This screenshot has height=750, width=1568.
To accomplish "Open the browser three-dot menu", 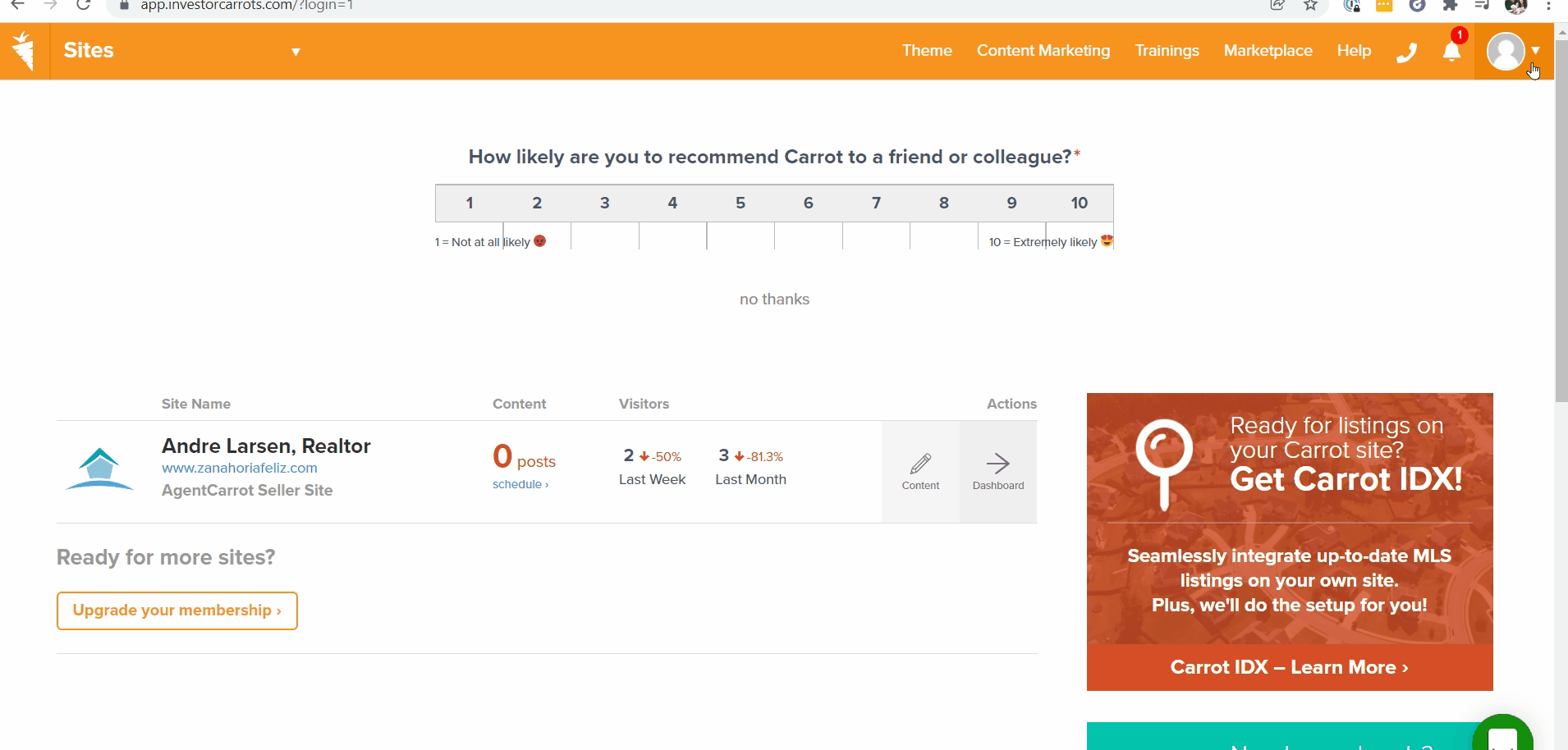I will (x=1548, y=5).
